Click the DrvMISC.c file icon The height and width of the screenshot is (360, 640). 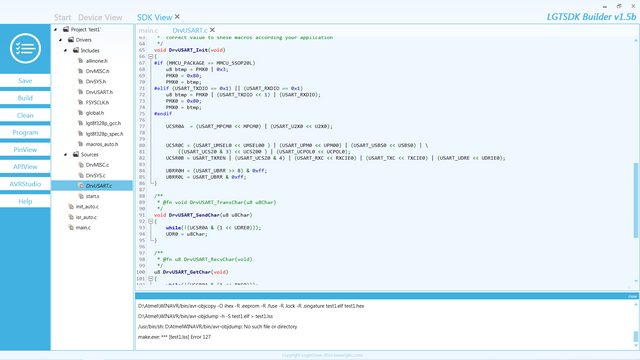80,165
